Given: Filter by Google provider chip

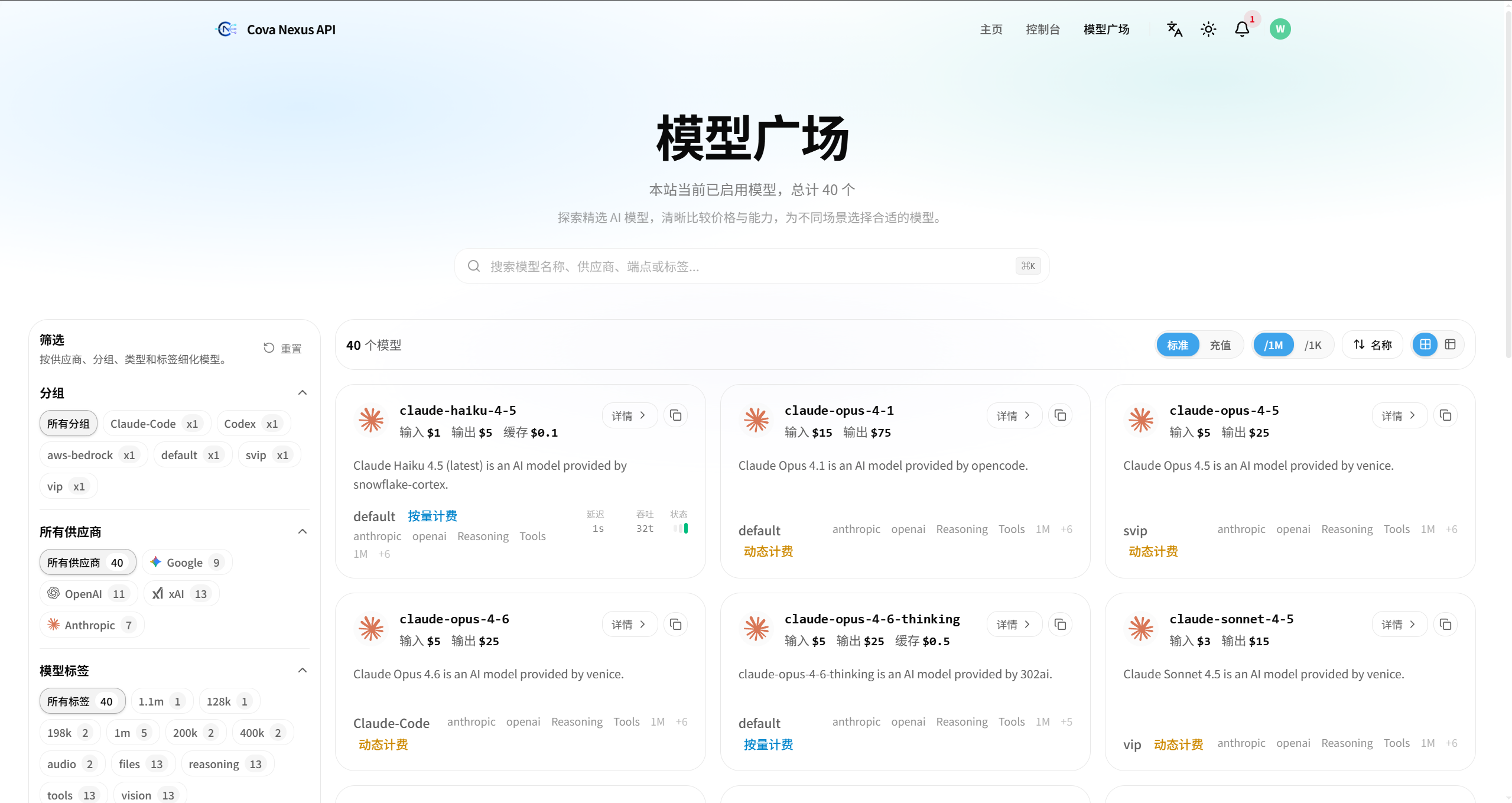Looking at the screenshot, I should [187, 563].
